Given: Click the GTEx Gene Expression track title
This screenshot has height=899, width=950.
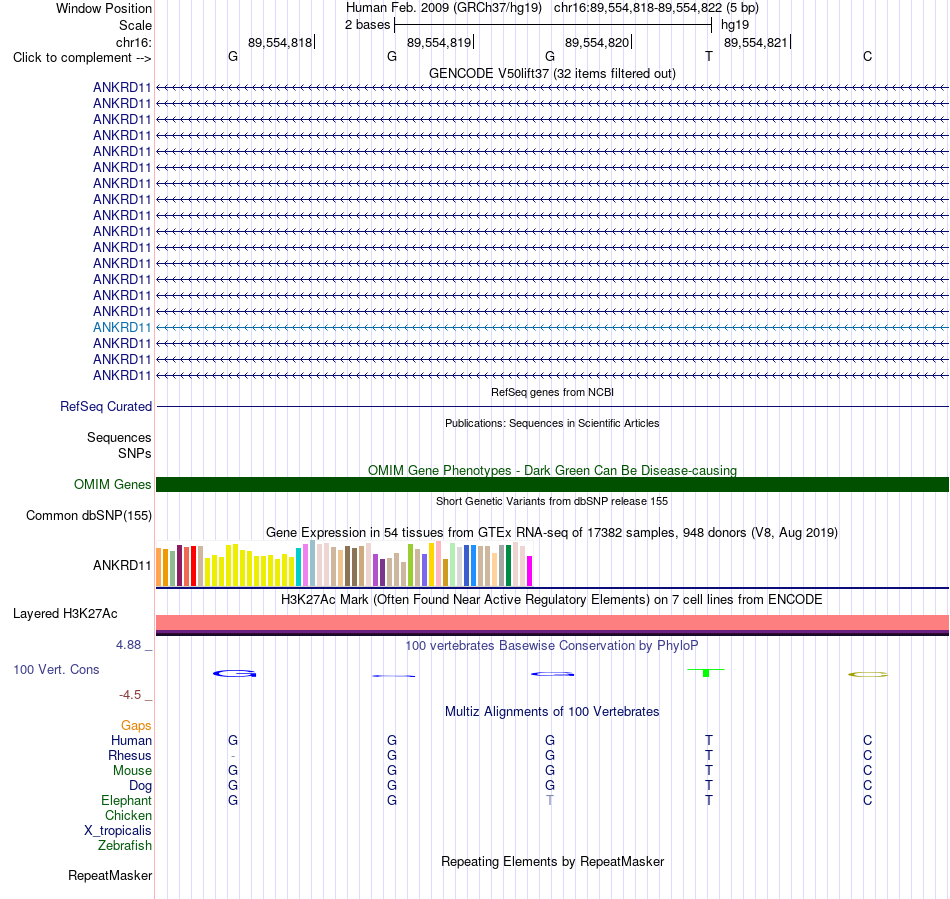Looking at the screenshot, I should [552, 532].
